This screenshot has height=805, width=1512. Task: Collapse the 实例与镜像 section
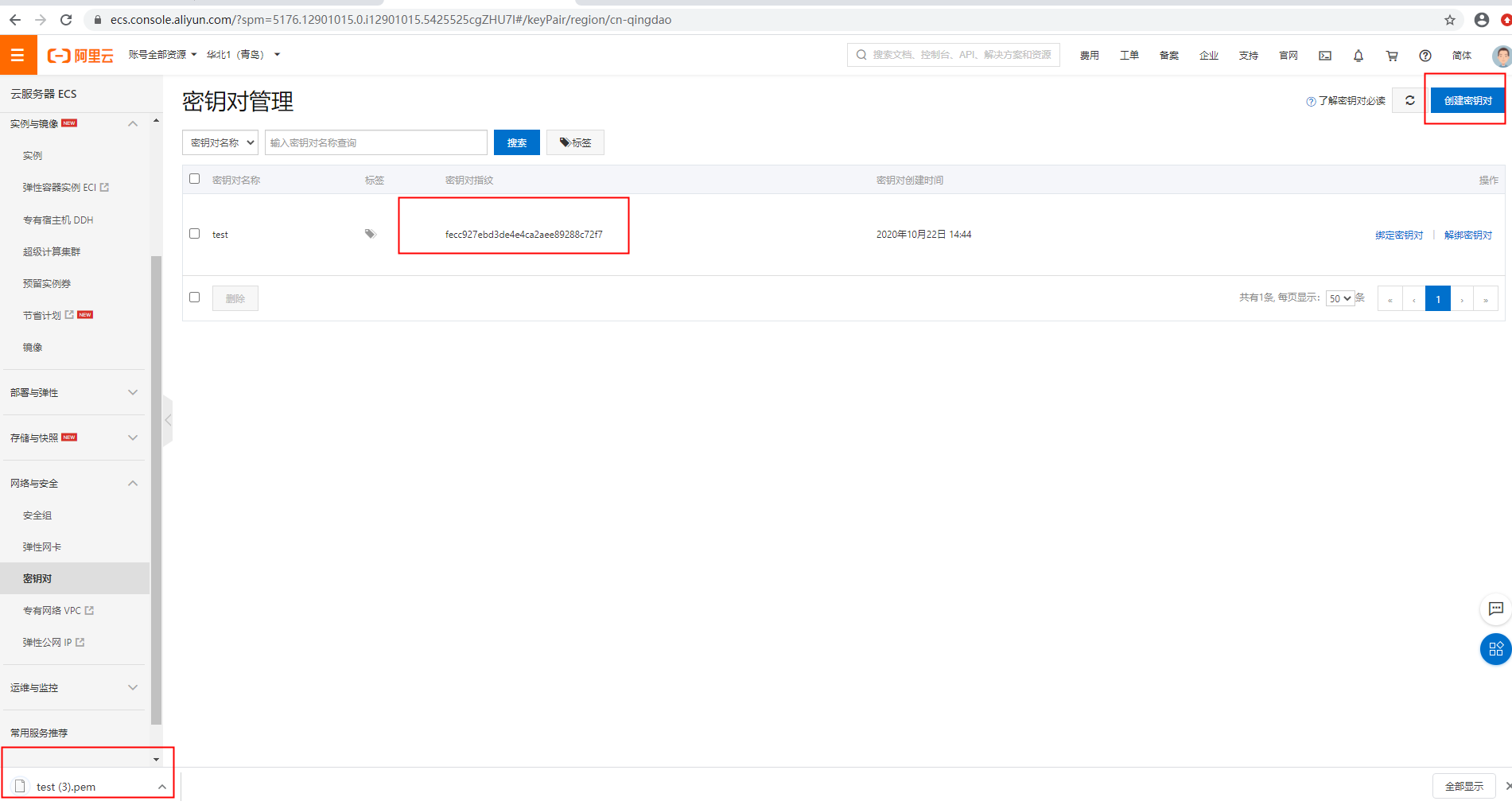(x=133, y=123)
